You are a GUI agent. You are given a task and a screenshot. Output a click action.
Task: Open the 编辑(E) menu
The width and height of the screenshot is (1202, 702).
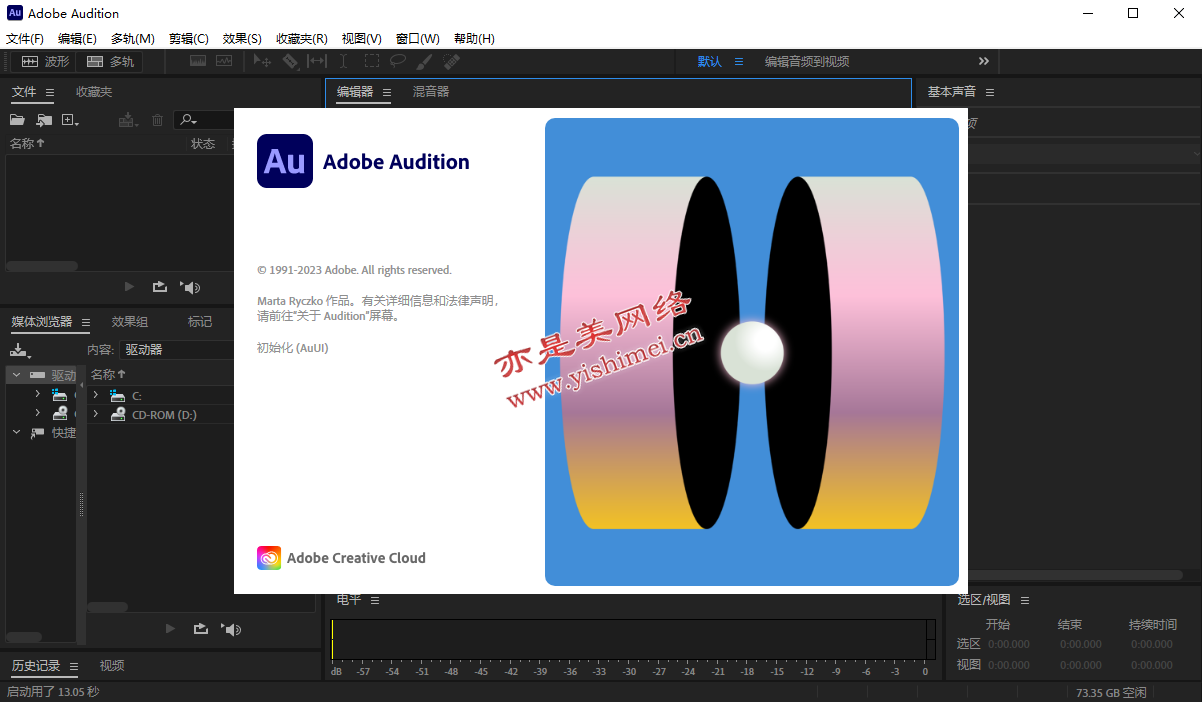click(77, 39)
